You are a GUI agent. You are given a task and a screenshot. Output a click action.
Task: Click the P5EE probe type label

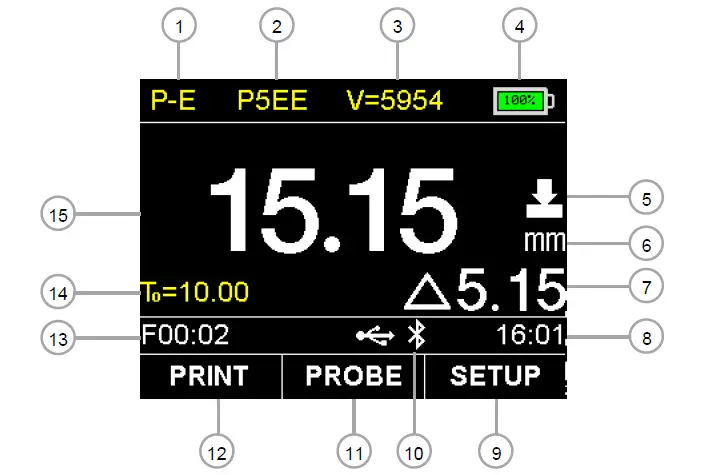tap(273, 100)
